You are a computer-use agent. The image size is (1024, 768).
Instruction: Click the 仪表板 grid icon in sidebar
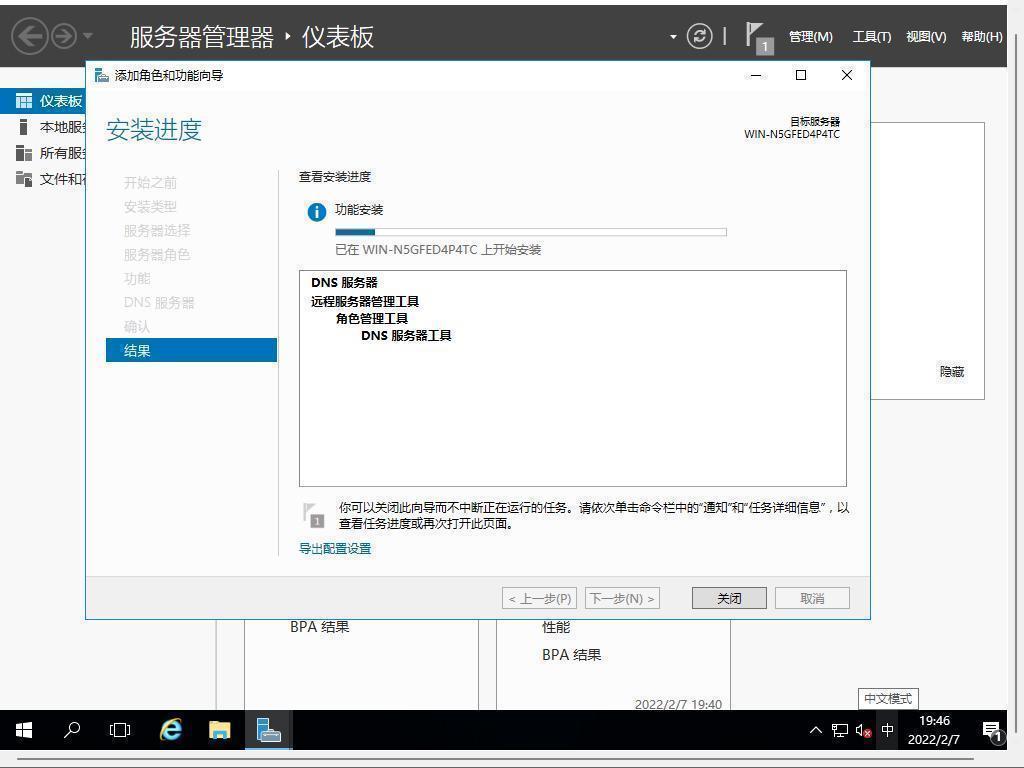(x=24, y=101)
